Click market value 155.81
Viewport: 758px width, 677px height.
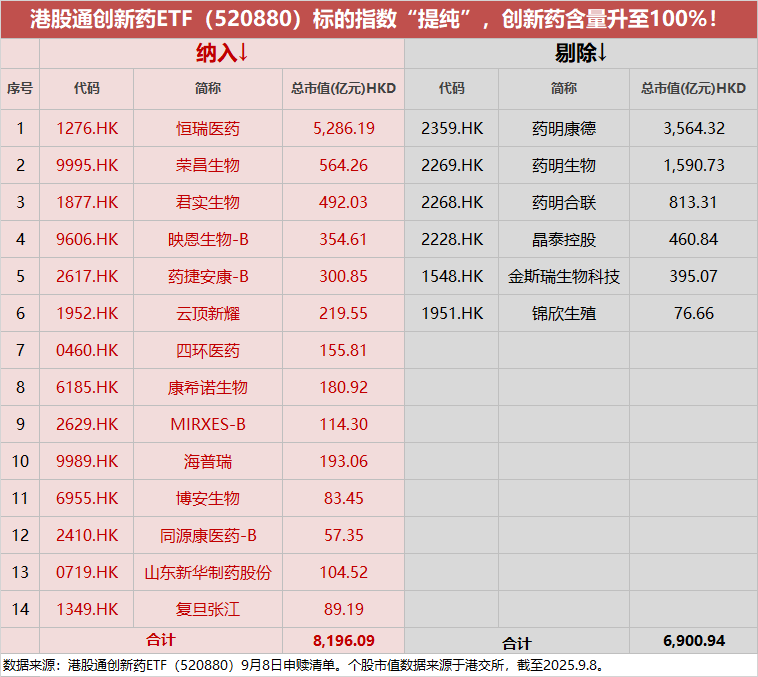click(x=343, y=350)
